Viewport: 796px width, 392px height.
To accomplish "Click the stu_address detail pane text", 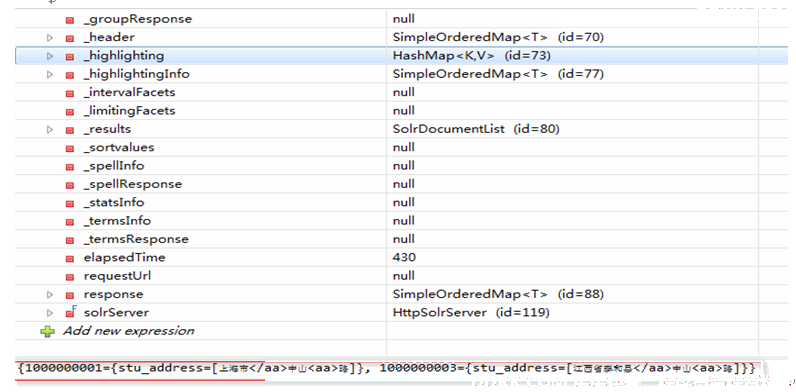I will pyautogui.click(x=387, y=369).
